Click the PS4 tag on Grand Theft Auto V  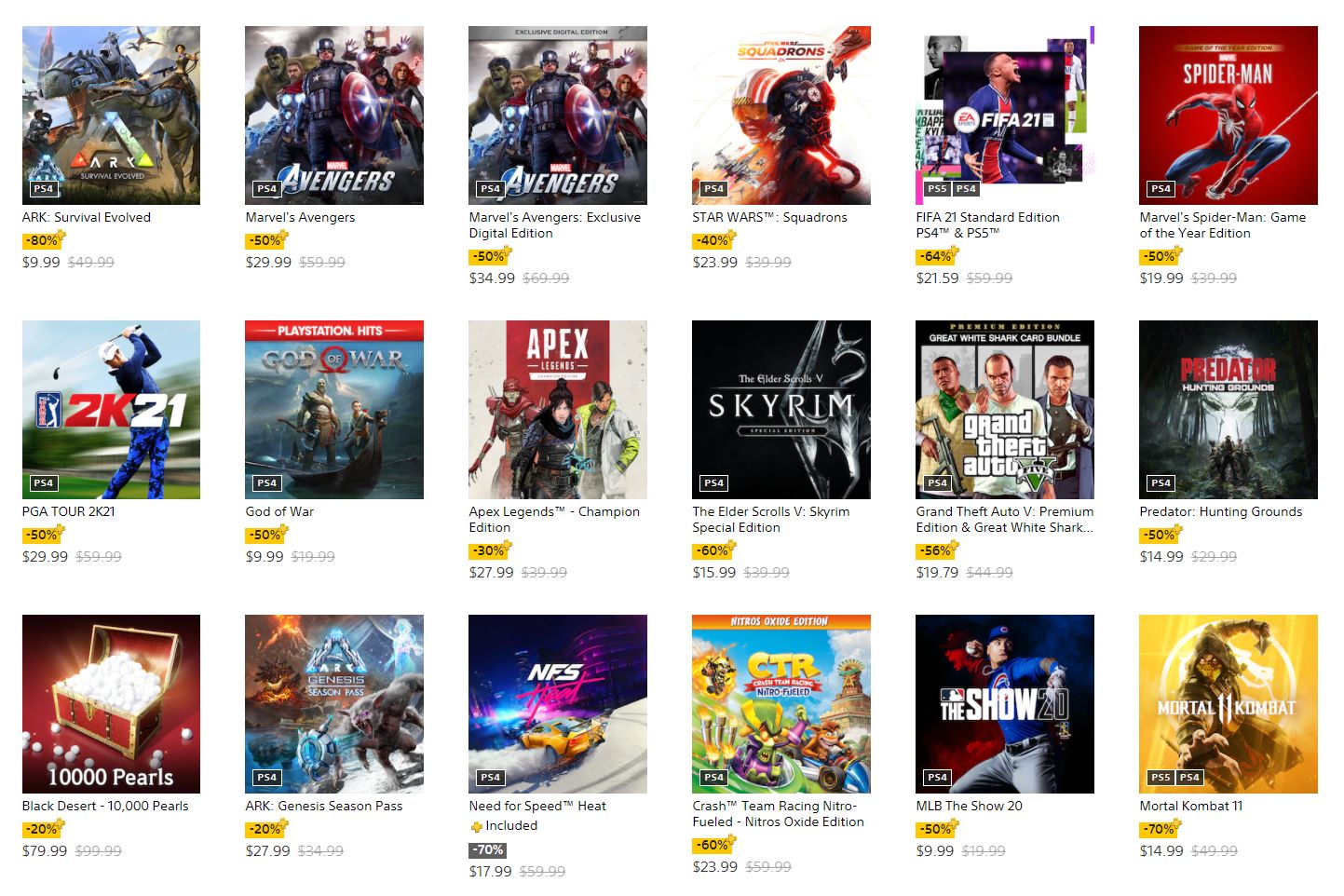937,482
